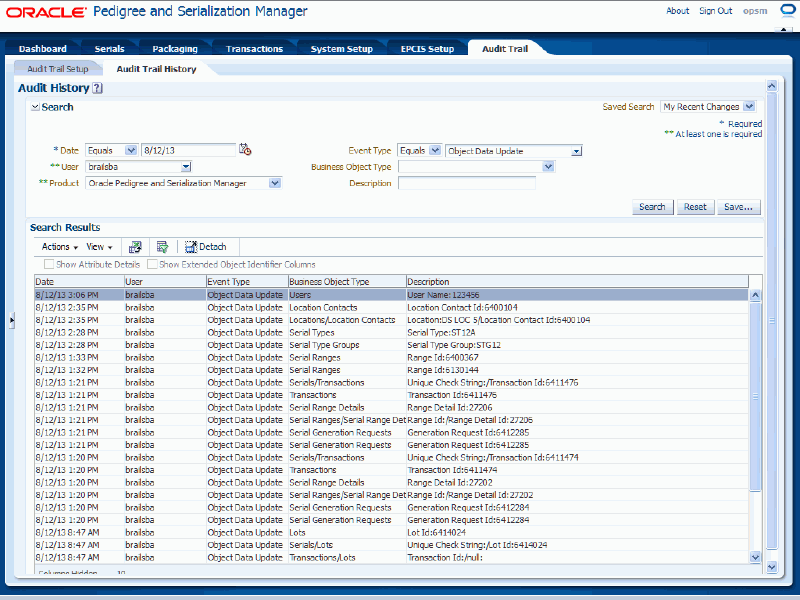Switch to the EPCIS Setup tab

pyautogui.click(x=428, y=48)
